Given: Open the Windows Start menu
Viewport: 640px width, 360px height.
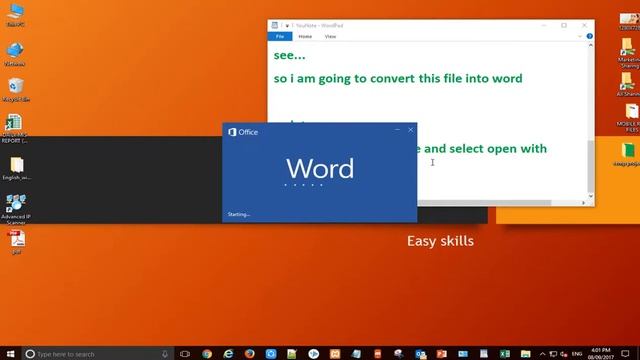Looking at the screenshot, I should click(x=11, y=353).
